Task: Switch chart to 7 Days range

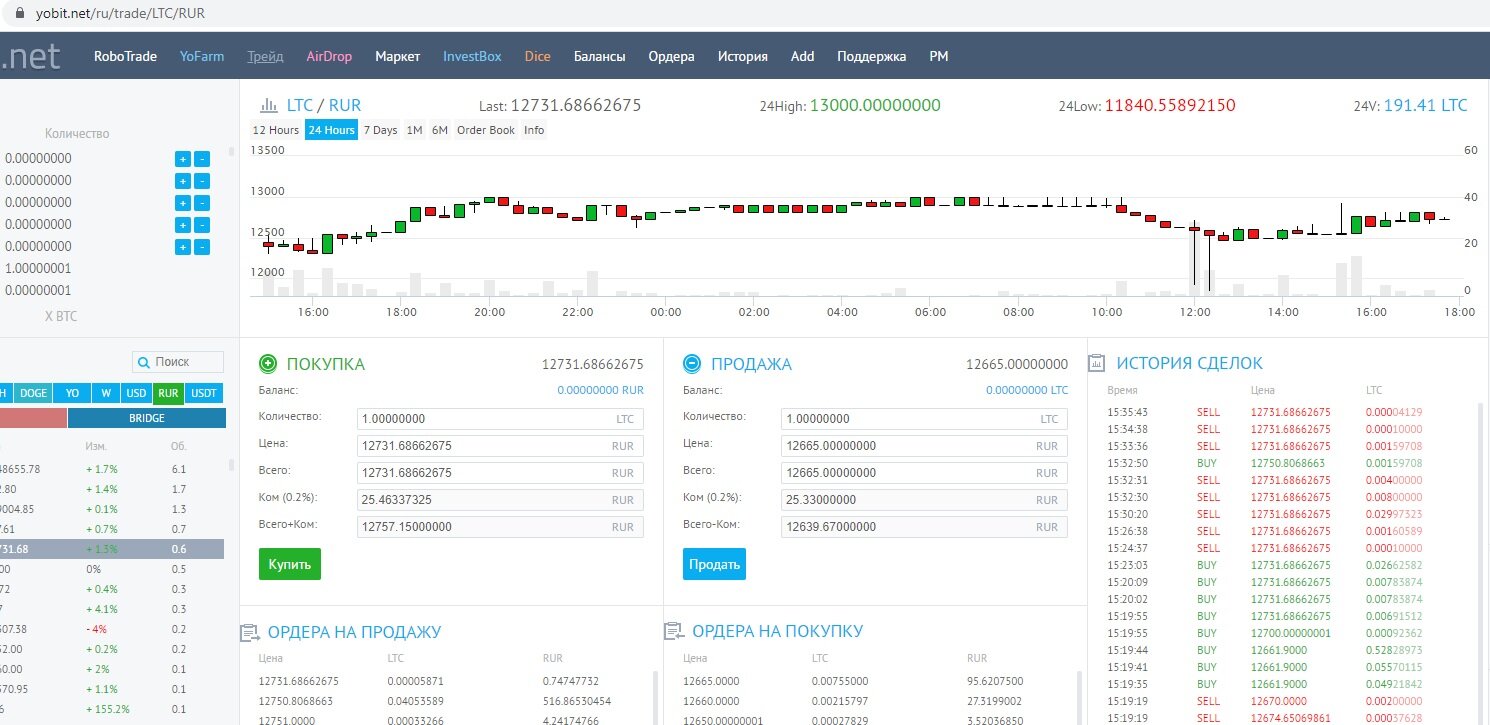Action: (x=380, y=130)
